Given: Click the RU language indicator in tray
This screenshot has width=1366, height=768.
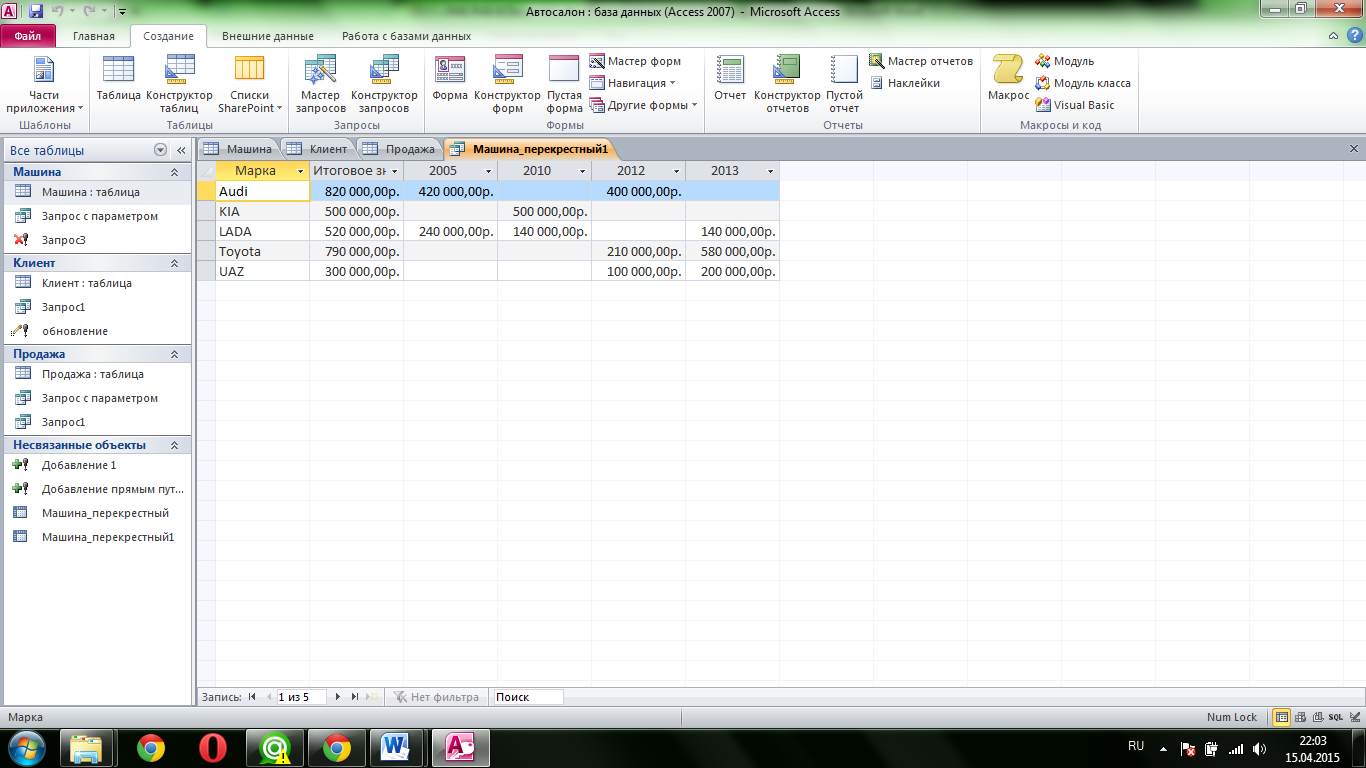Looking at the screenshot, I should click(1136, 746).
